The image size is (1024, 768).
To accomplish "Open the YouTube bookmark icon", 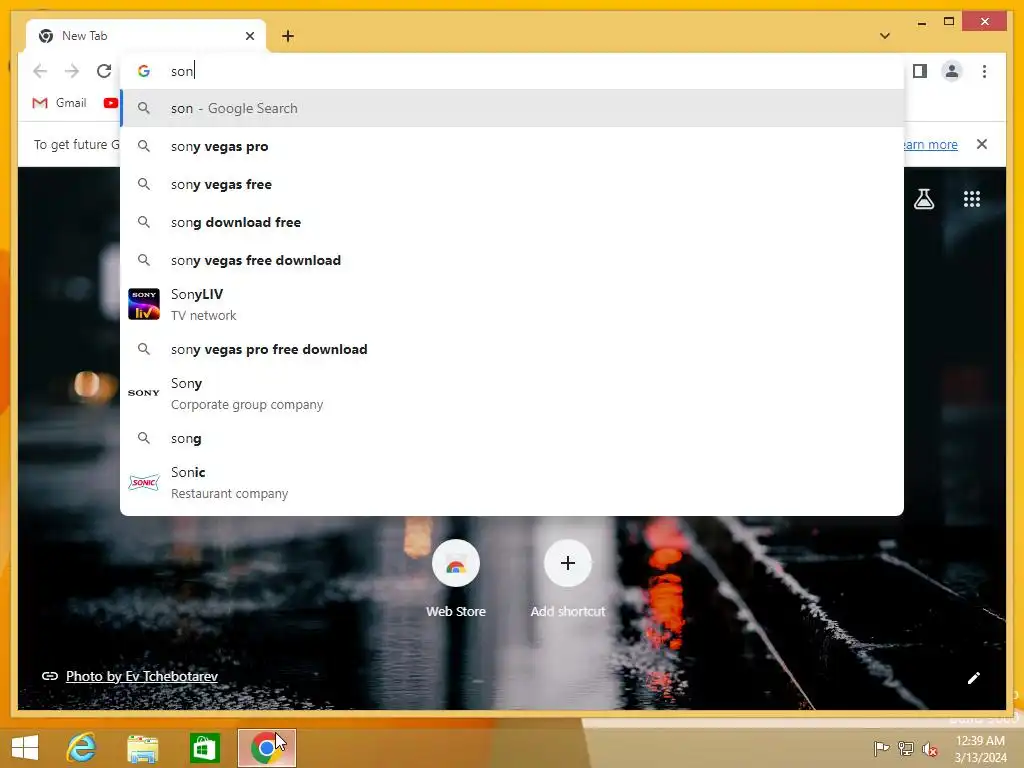I will (110, 103).
